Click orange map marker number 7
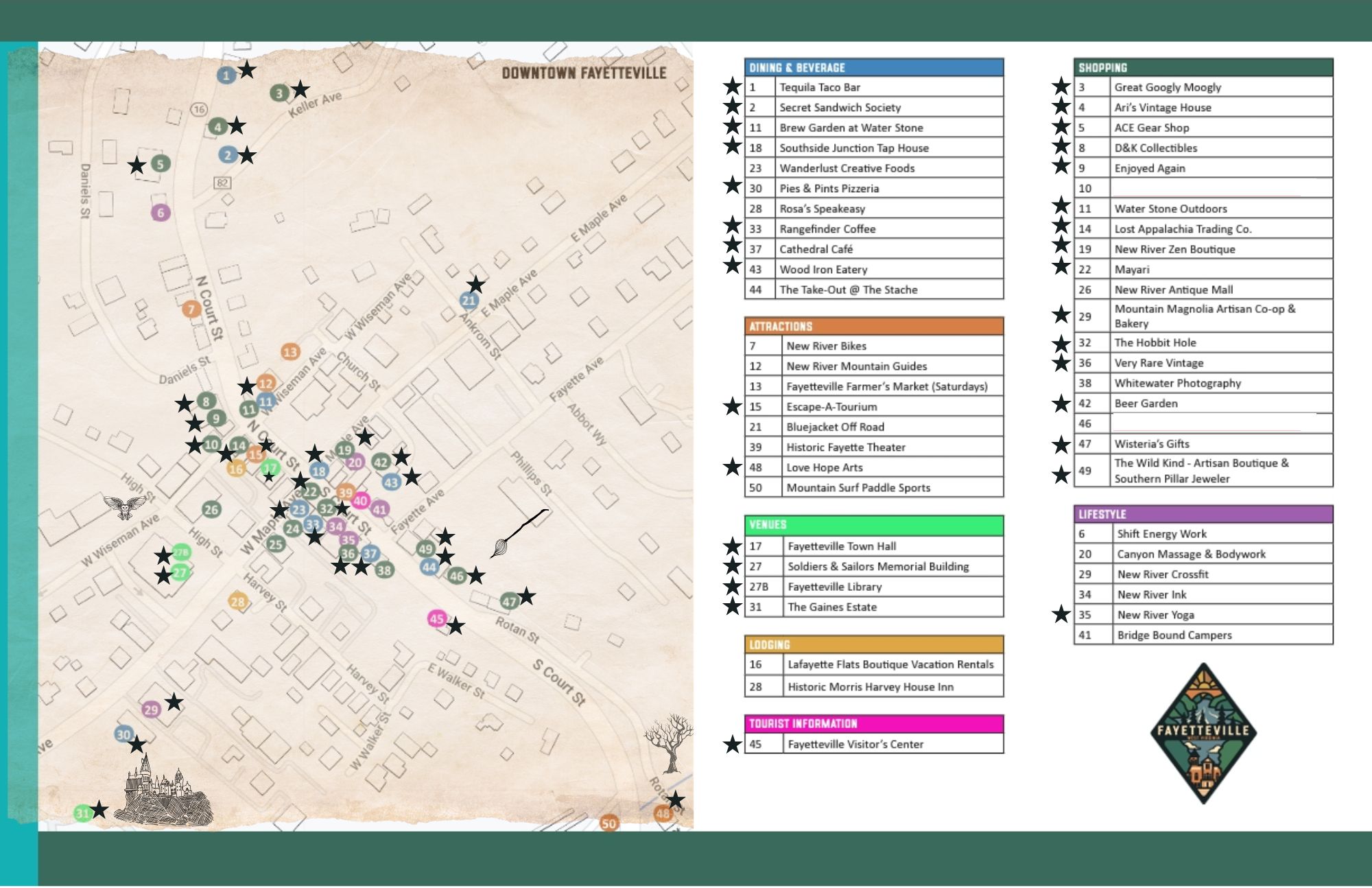Screen dimensions: 1372x888 click(x=191, y=309)
